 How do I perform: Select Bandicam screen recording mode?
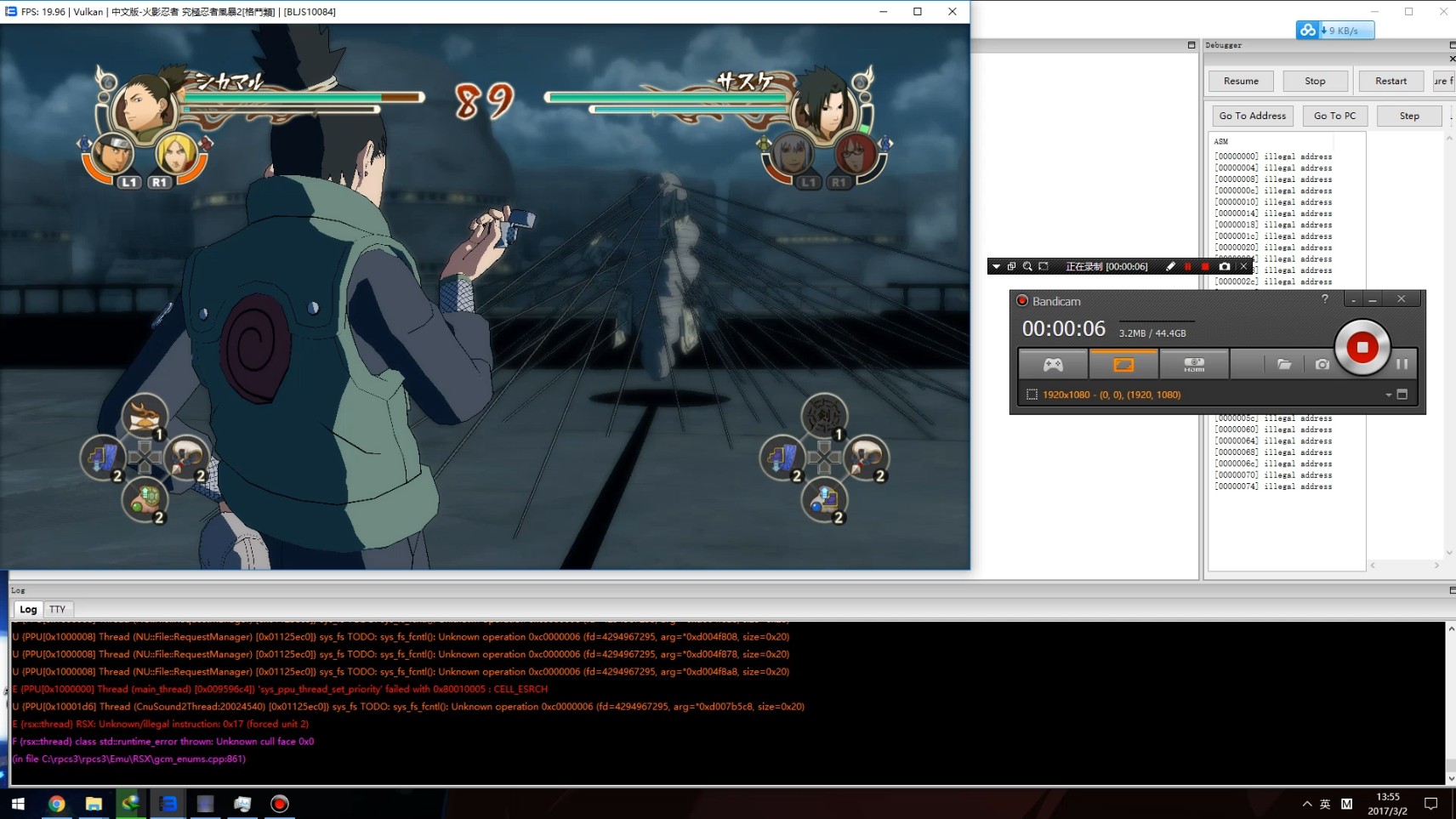(x=1123, y=365)
